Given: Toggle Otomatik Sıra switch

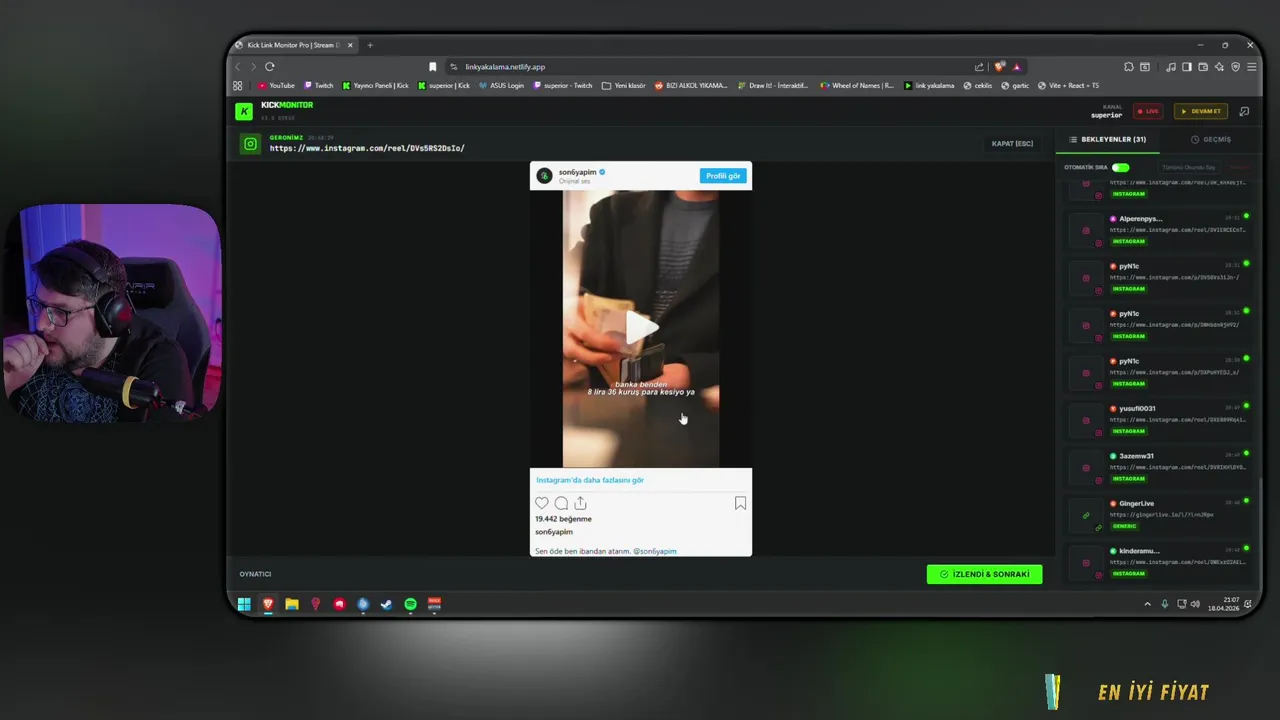Looking at the screenshot, I should click(1120, 168).
